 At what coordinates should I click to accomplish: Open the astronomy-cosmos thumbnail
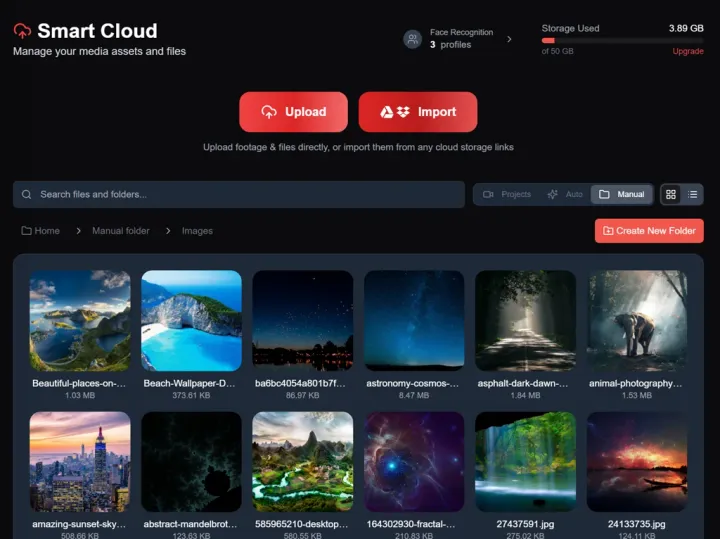(414, 320)
